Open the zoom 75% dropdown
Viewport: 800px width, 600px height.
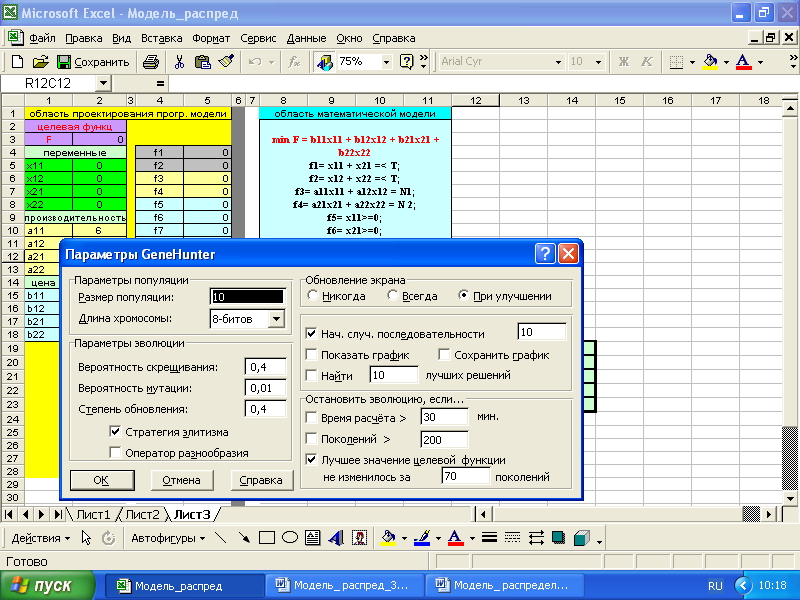pos(386,62)
